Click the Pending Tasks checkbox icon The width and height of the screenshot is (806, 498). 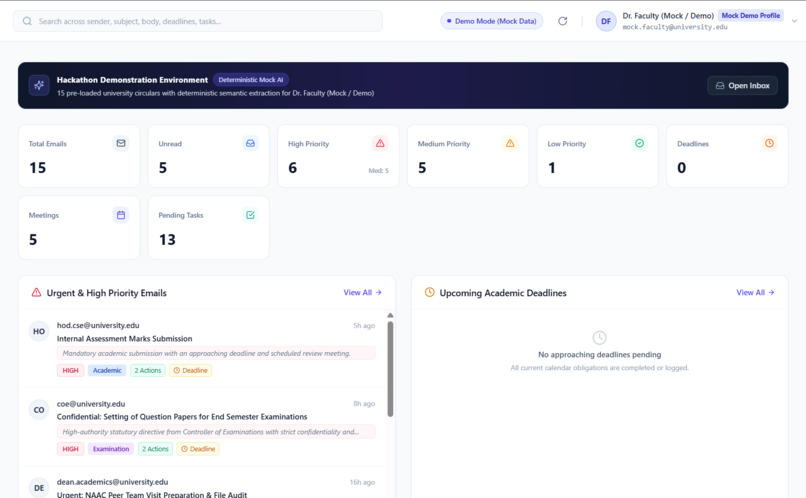[x=250, y=215]
